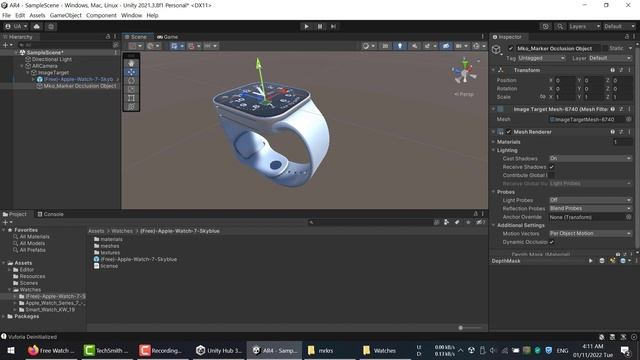Switch to the Game tab
This screenshot has height=360, width=640.
[168, 37]
